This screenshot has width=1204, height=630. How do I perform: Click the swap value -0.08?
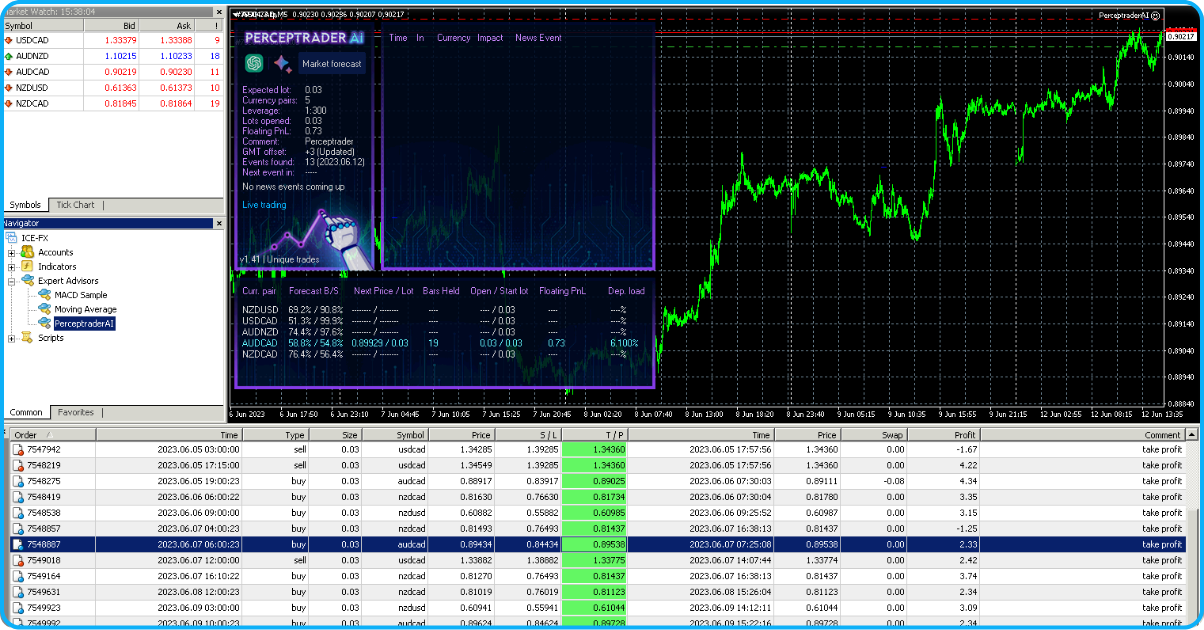tap(892, 481)
